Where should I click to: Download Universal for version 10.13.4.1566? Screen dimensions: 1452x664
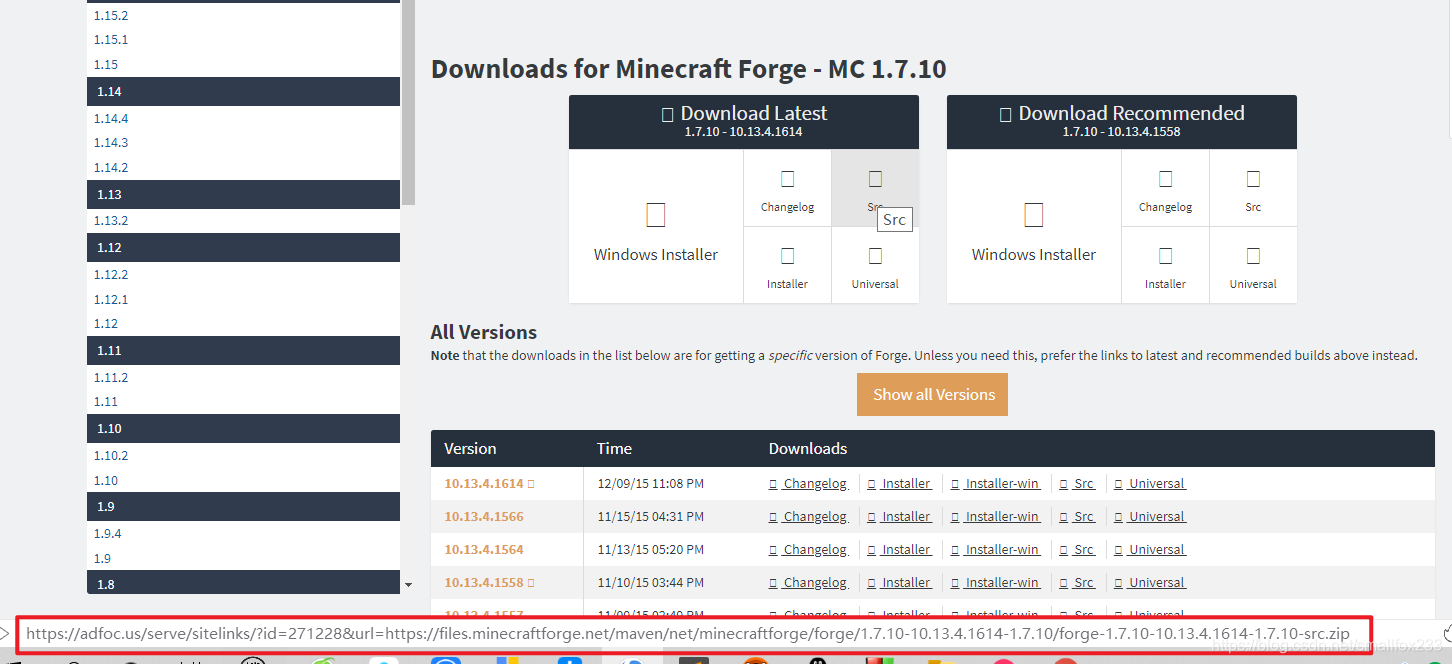(1150, 517)
